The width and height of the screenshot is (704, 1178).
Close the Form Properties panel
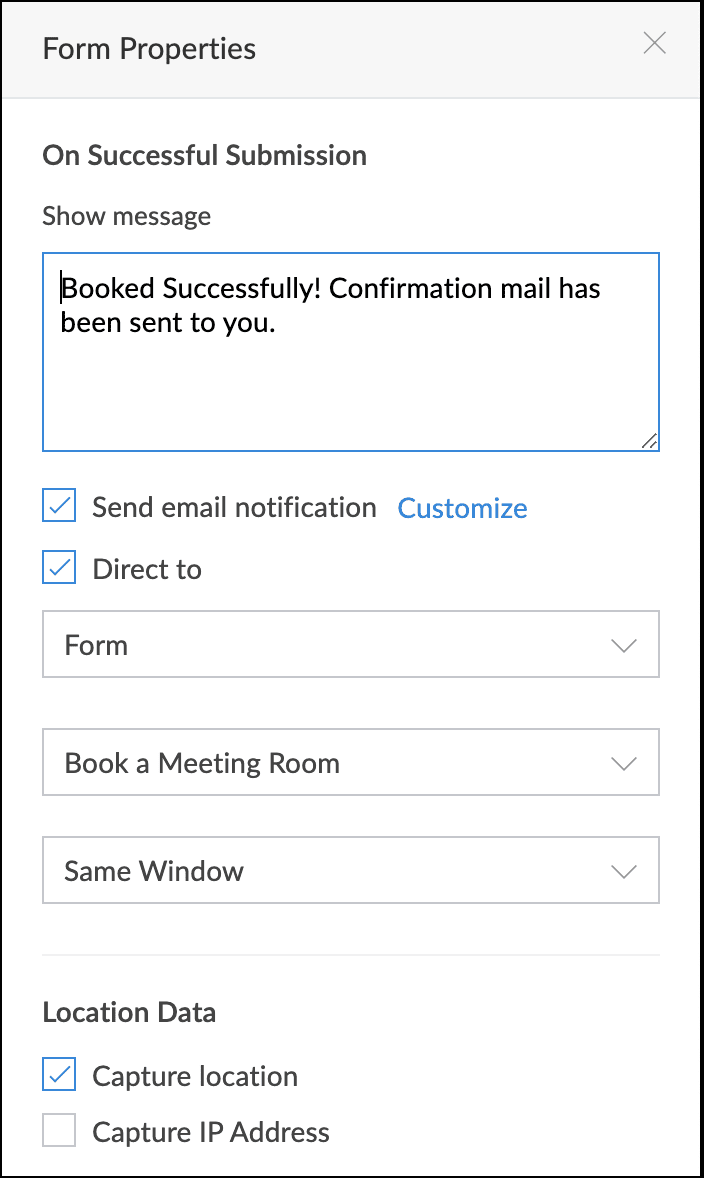click(x=654, y=44)
